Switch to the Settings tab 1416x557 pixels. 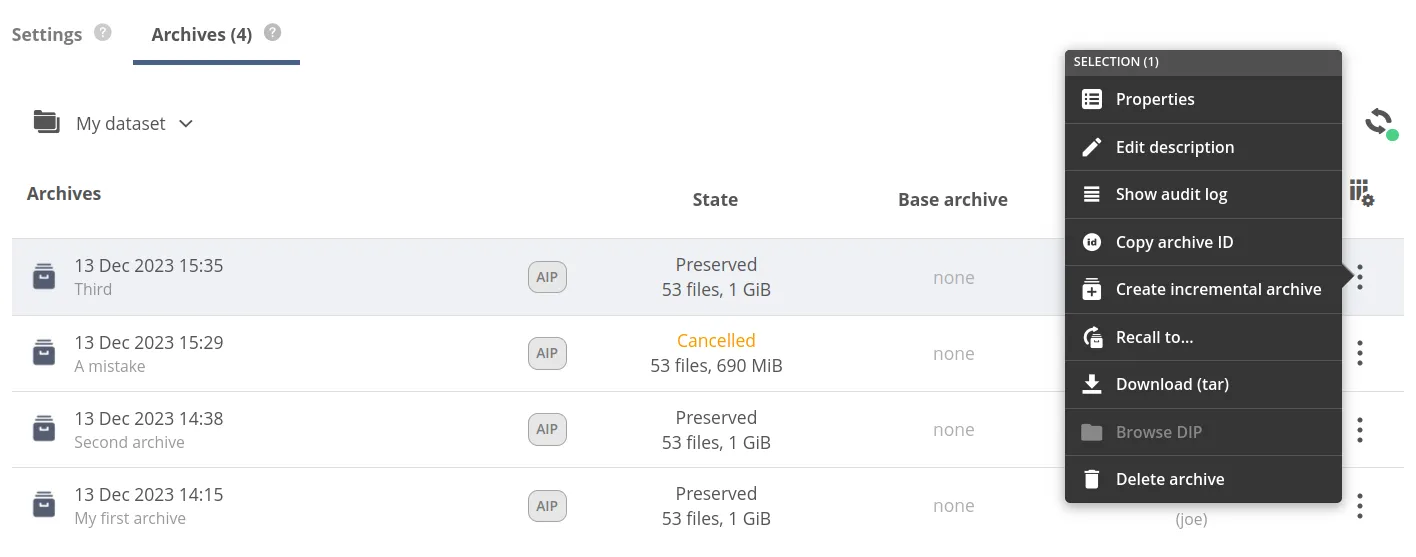47,35
